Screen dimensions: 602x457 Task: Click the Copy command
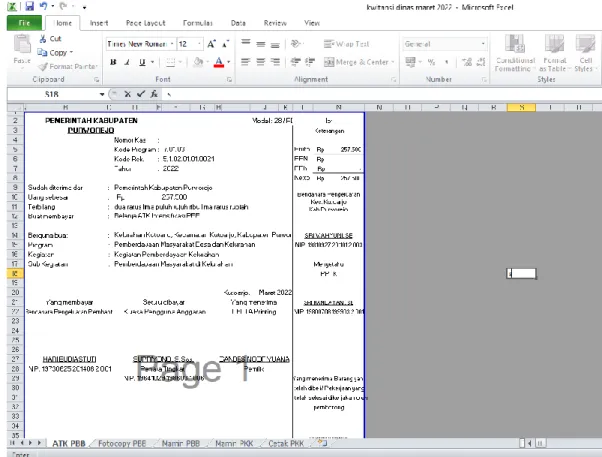[x=55, y=53]
